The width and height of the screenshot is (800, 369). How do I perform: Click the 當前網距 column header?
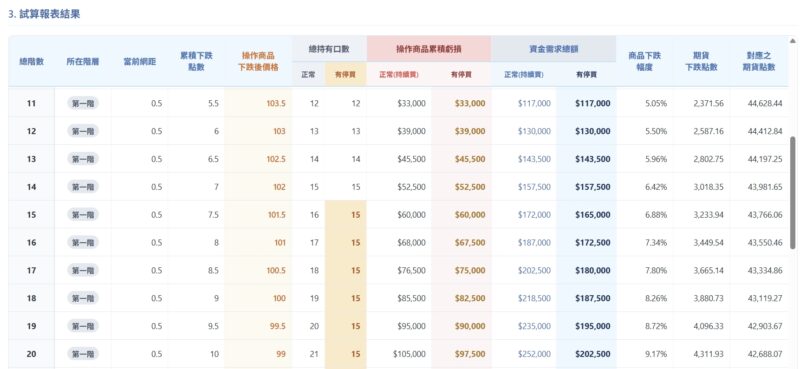(139, 61)
